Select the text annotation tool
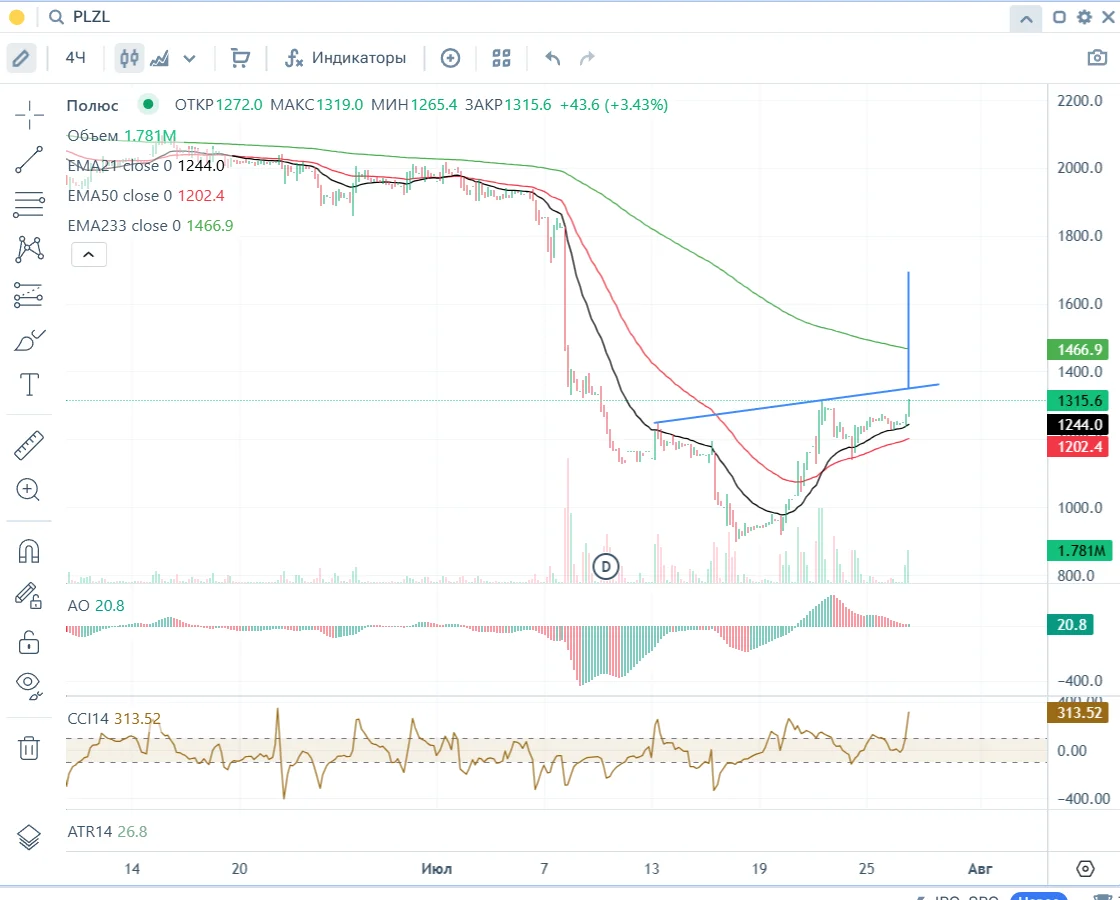Viewport: 1120px width, 900px height. [29, 384]
